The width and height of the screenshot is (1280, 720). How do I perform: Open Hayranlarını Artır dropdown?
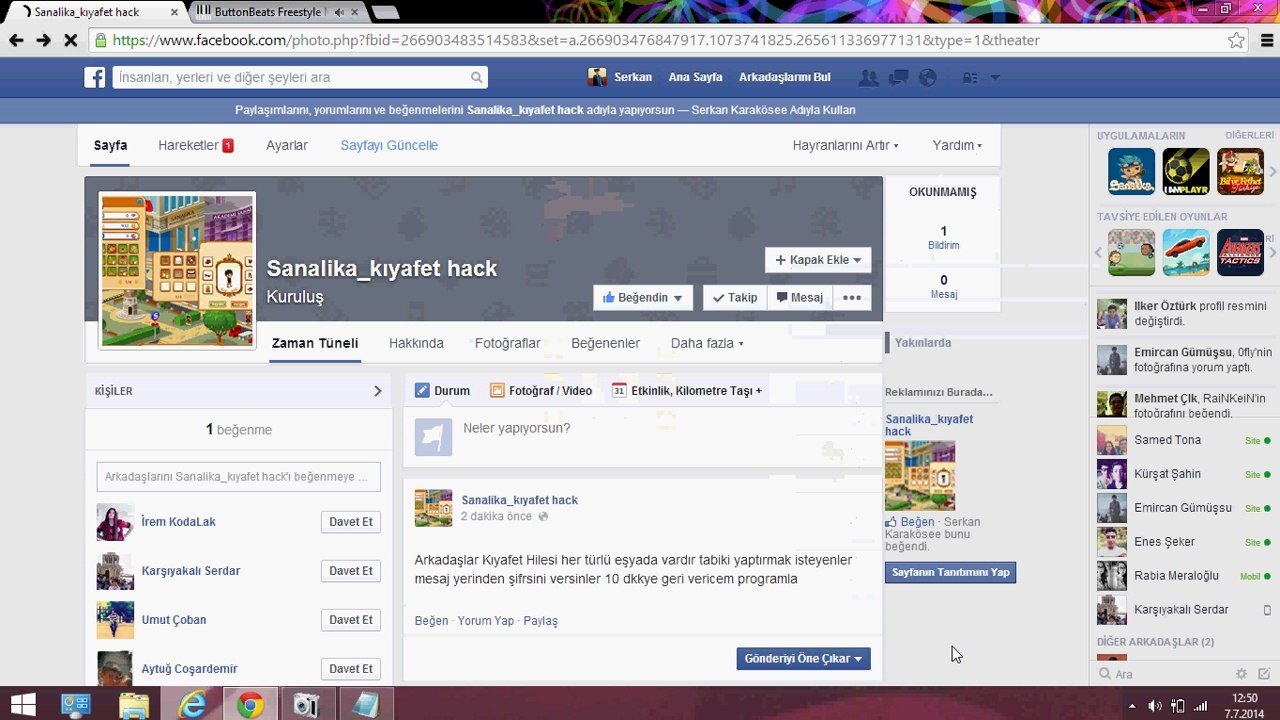click(x=845, y=145)
